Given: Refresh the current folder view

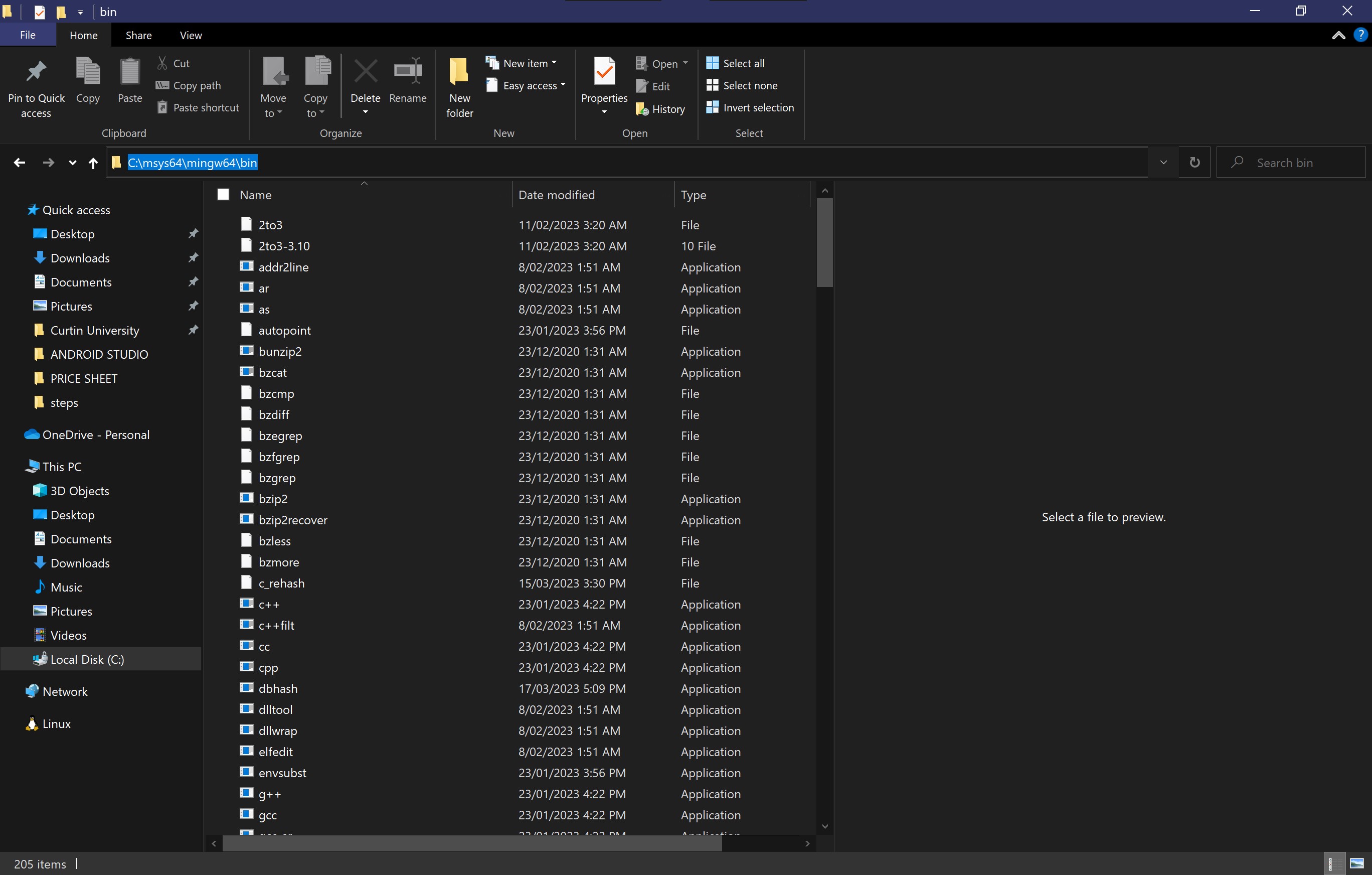Looking at the screenshot, I should pos(1194,163).
